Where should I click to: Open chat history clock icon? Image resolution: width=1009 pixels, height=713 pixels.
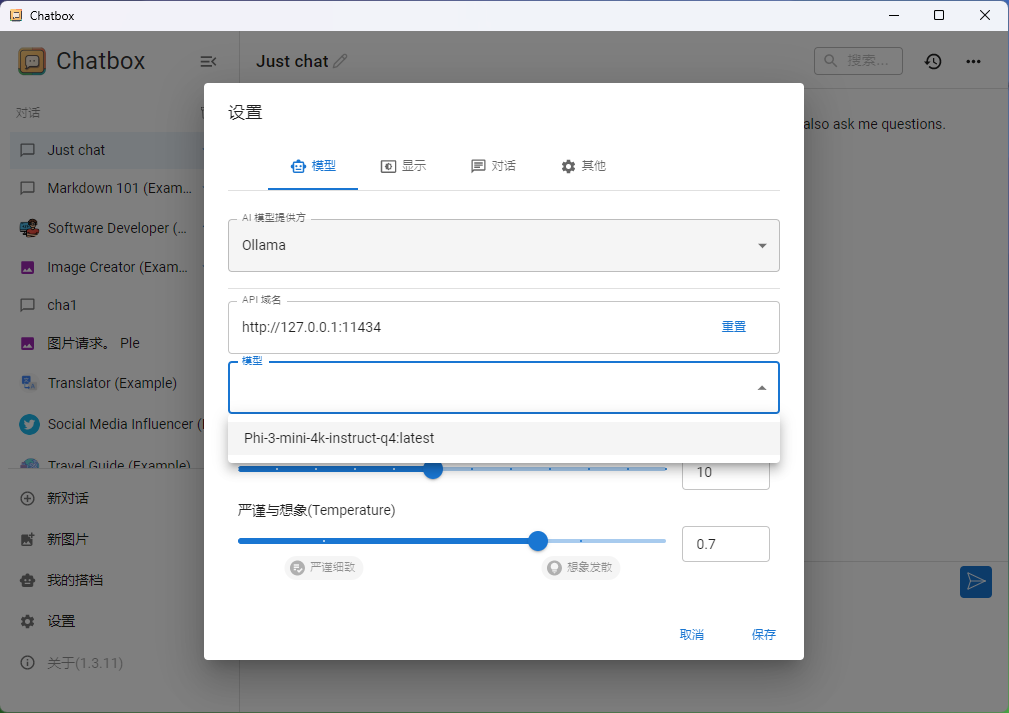tap(933, 61)
